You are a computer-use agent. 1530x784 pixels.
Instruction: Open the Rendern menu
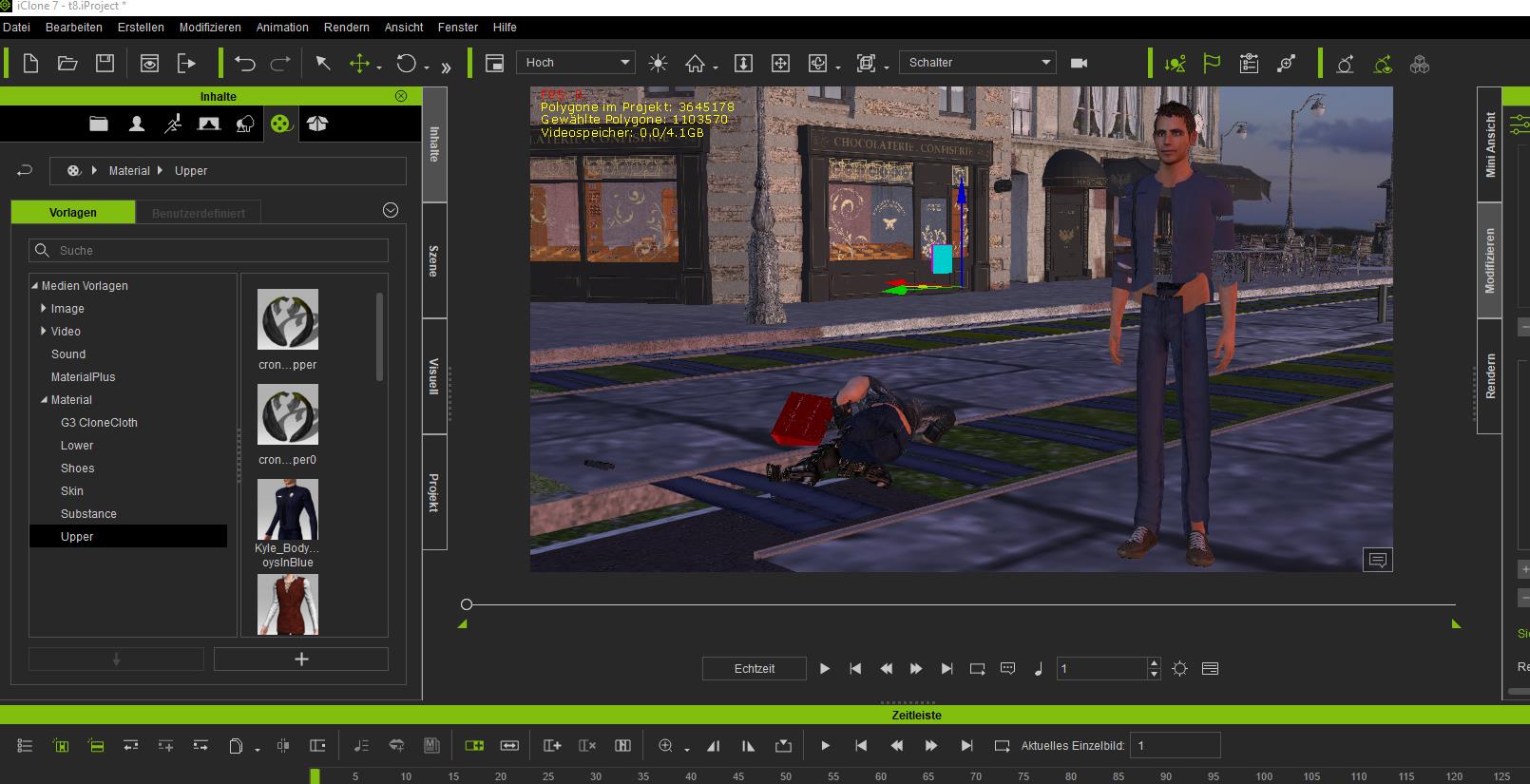[346, 28]
